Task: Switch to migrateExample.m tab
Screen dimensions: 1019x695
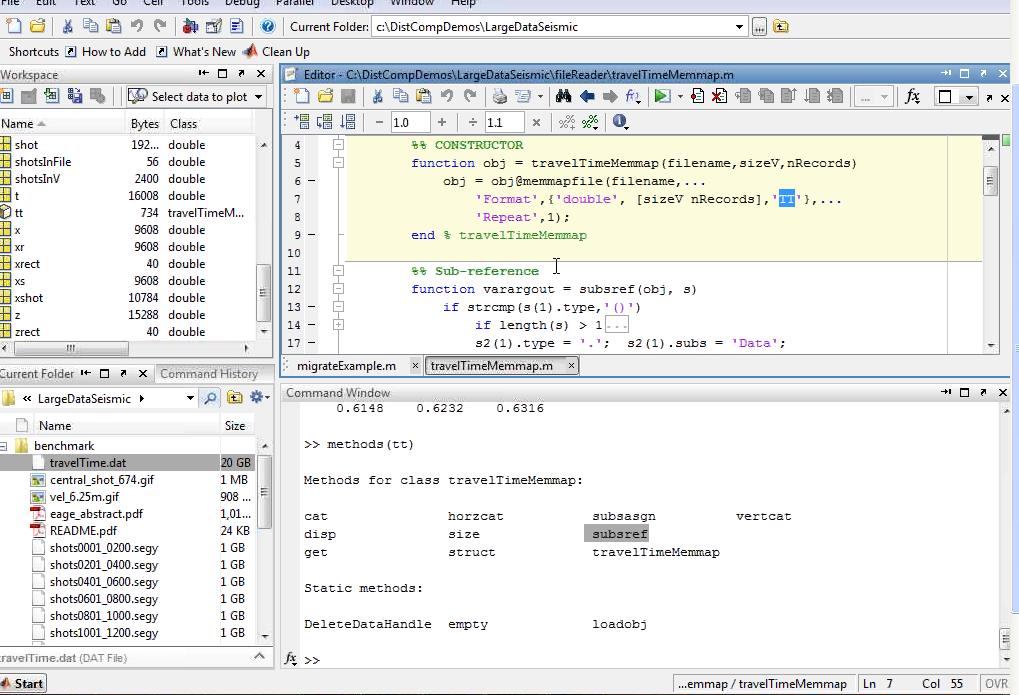Action: (x=346, y=366)
